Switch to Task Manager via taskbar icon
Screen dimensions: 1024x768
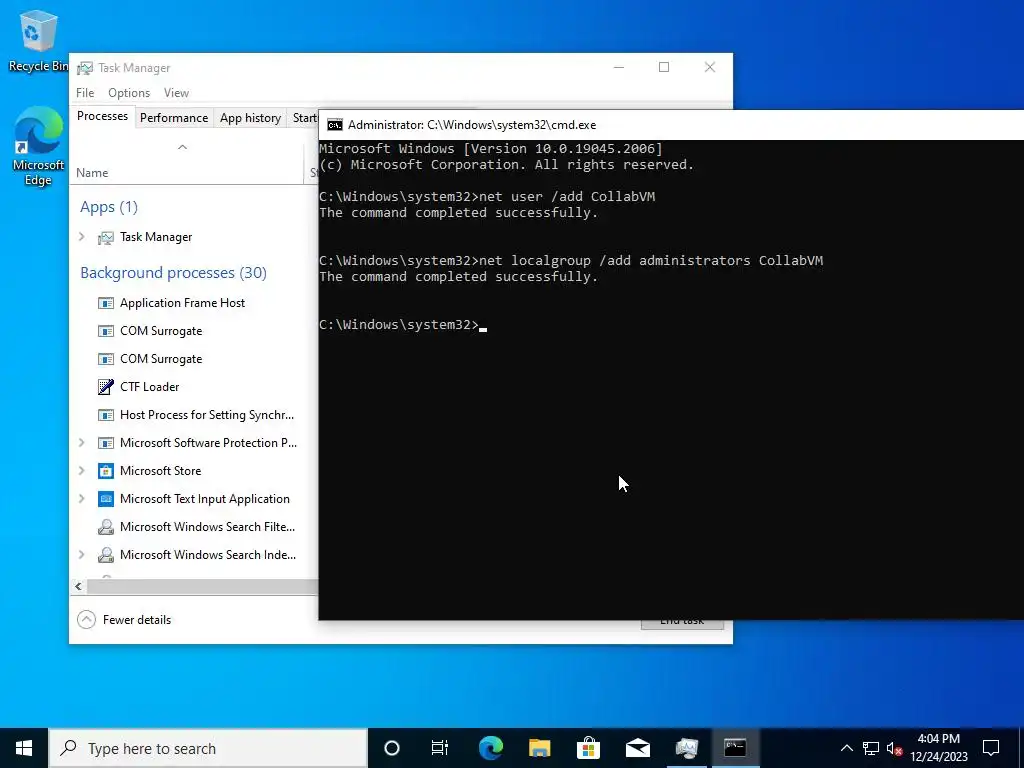pyautogui.click(x=686, y=748)
